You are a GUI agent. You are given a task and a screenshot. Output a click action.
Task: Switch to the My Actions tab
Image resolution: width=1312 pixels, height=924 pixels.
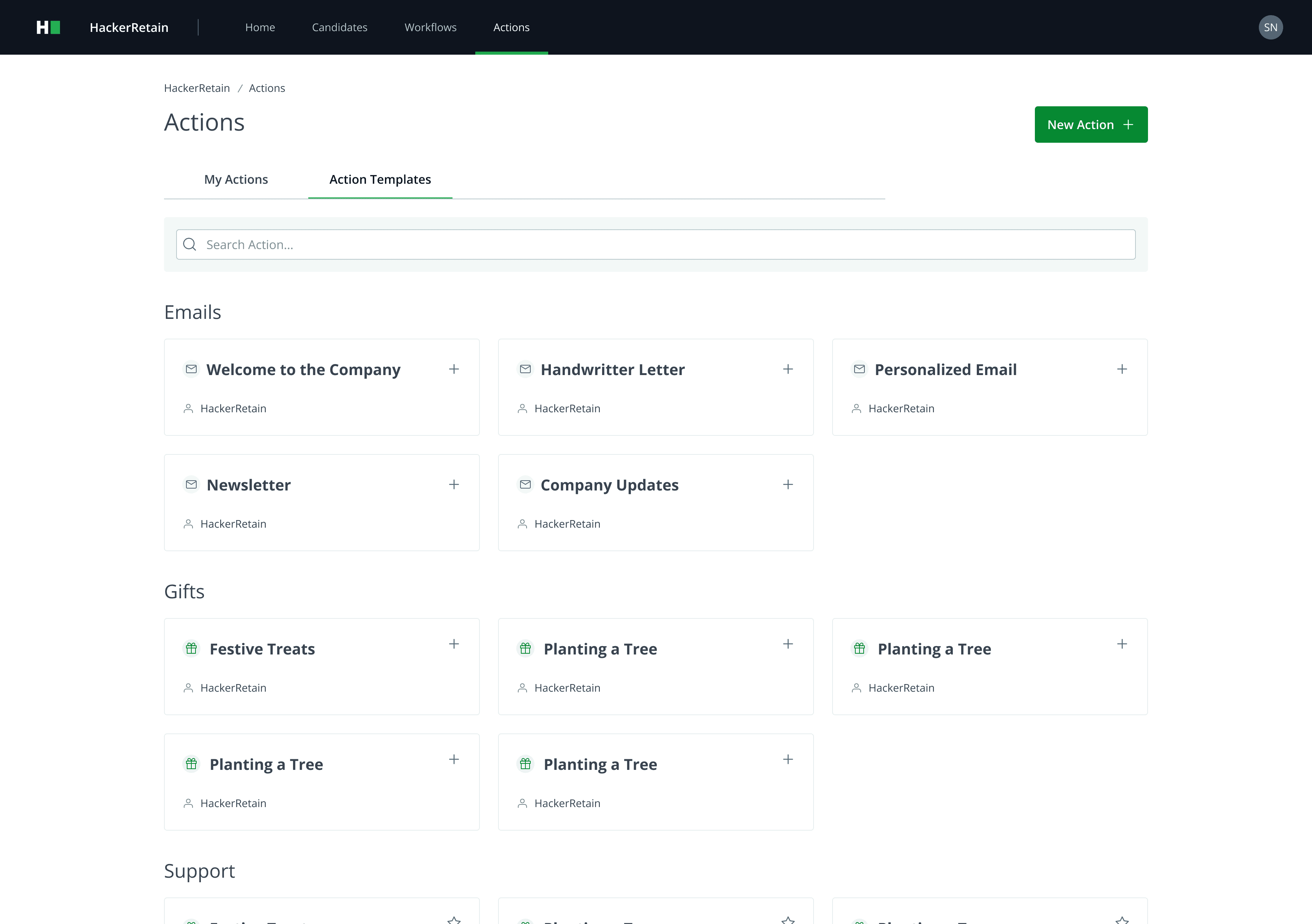point(236,180)
